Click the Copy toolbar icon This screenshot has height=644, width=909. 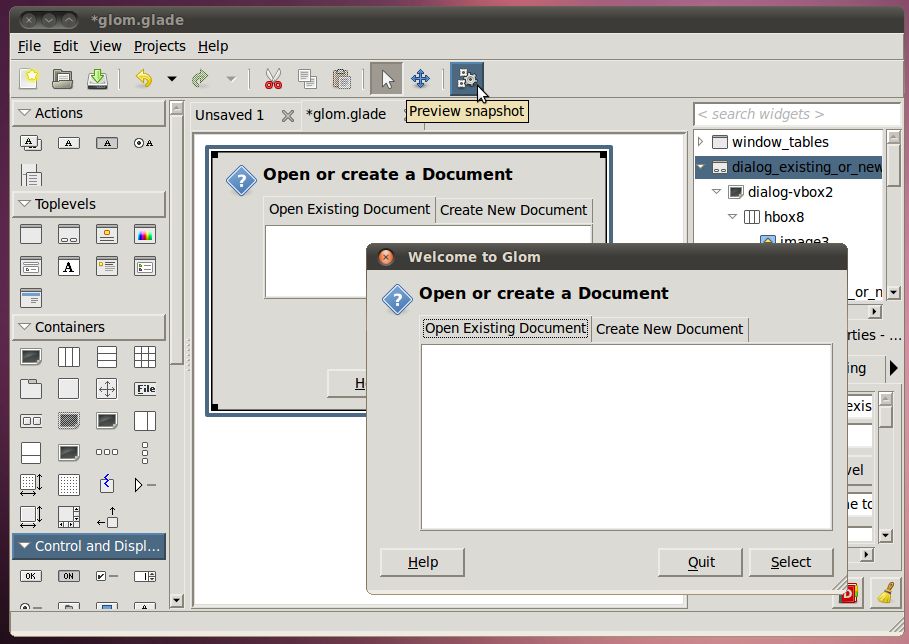coord(307,78)
